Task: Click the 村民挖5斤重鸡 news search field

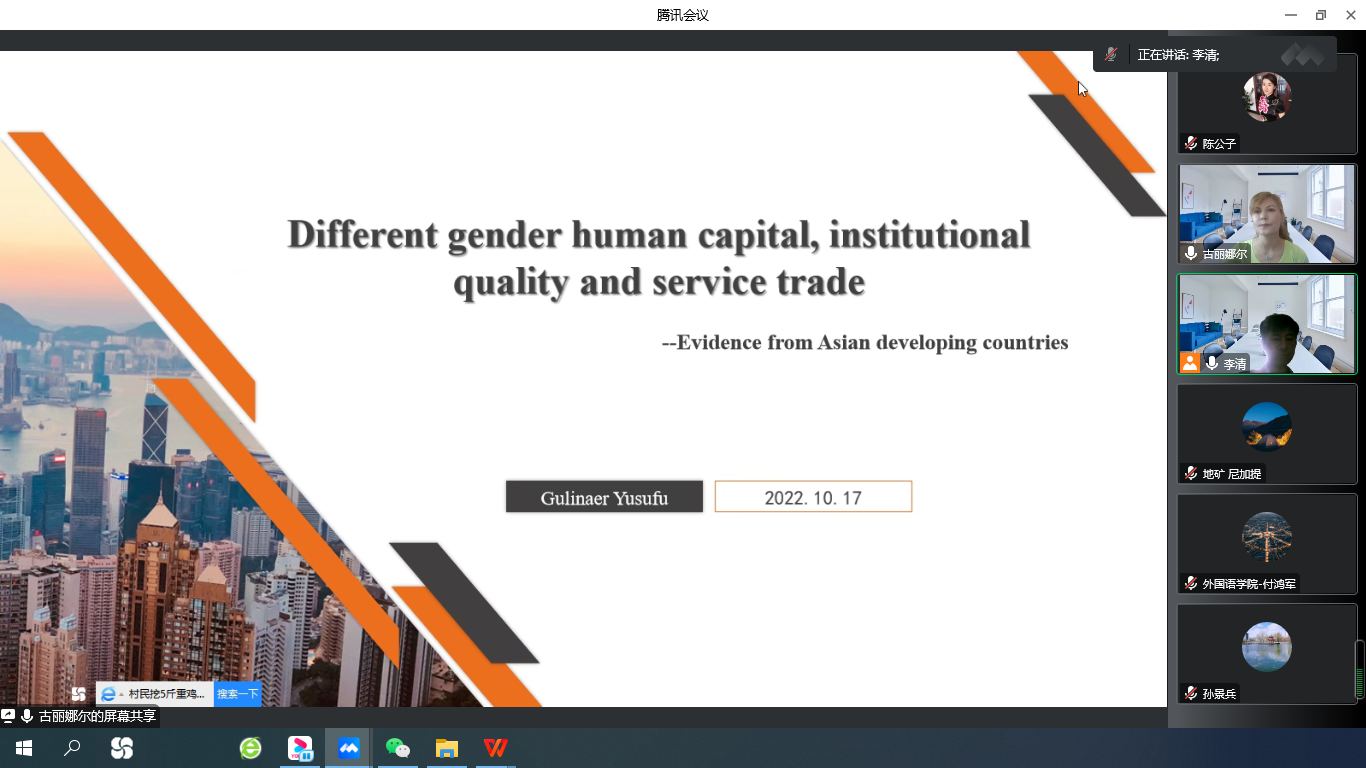Action: (x=166, y=694)
